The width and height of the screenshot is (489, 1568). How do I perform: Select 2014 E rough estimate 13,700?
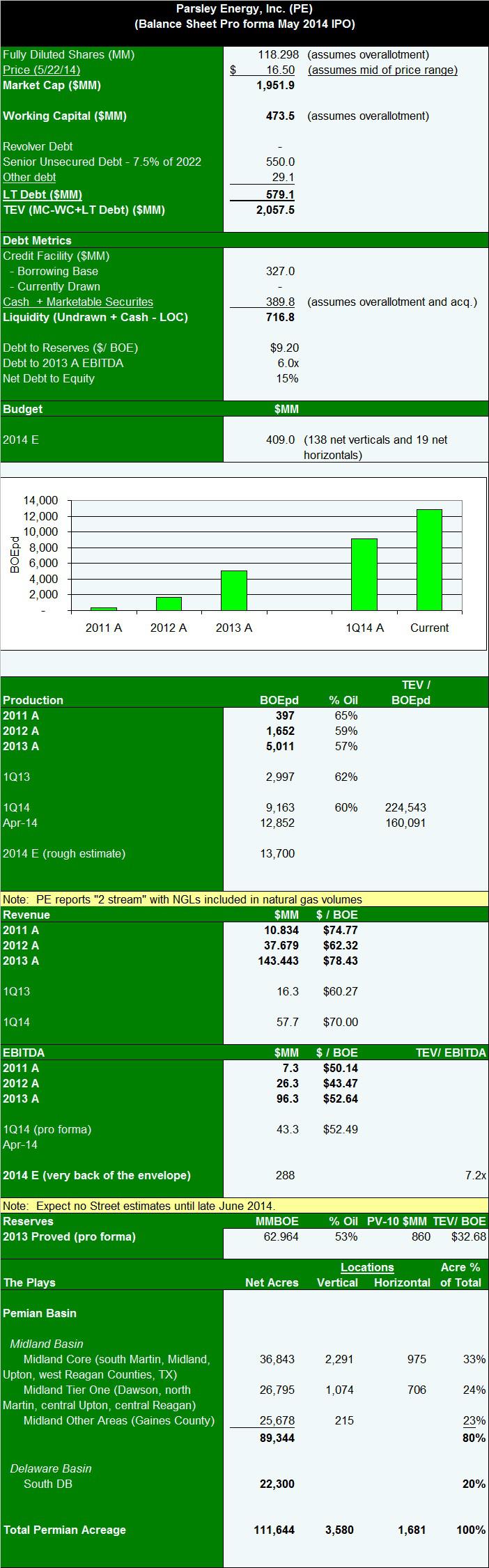[x=277, y=854]
